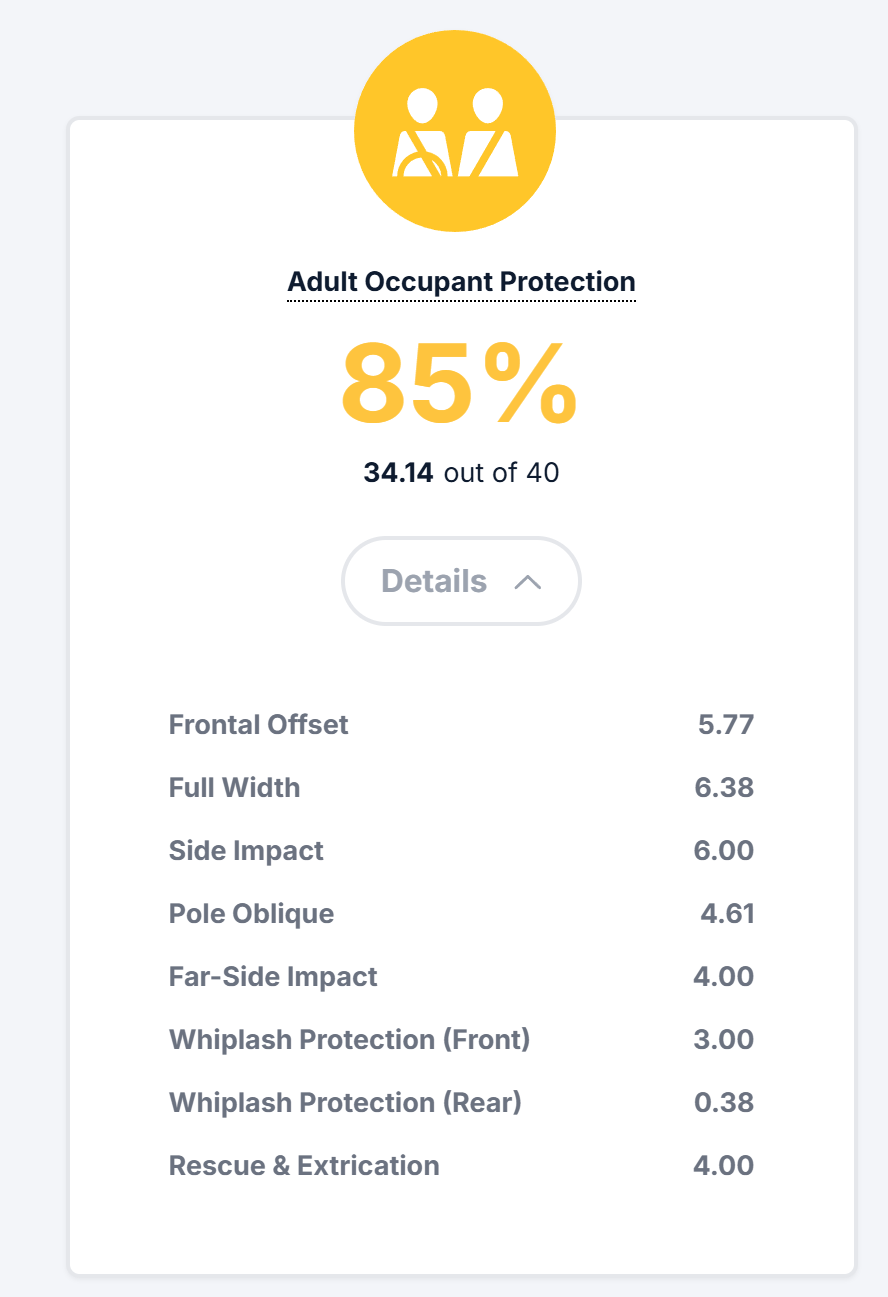Screen dimensions: 888x1297
Task: Click the Full Width score 6.38
Action: click(x=724, y=787)
